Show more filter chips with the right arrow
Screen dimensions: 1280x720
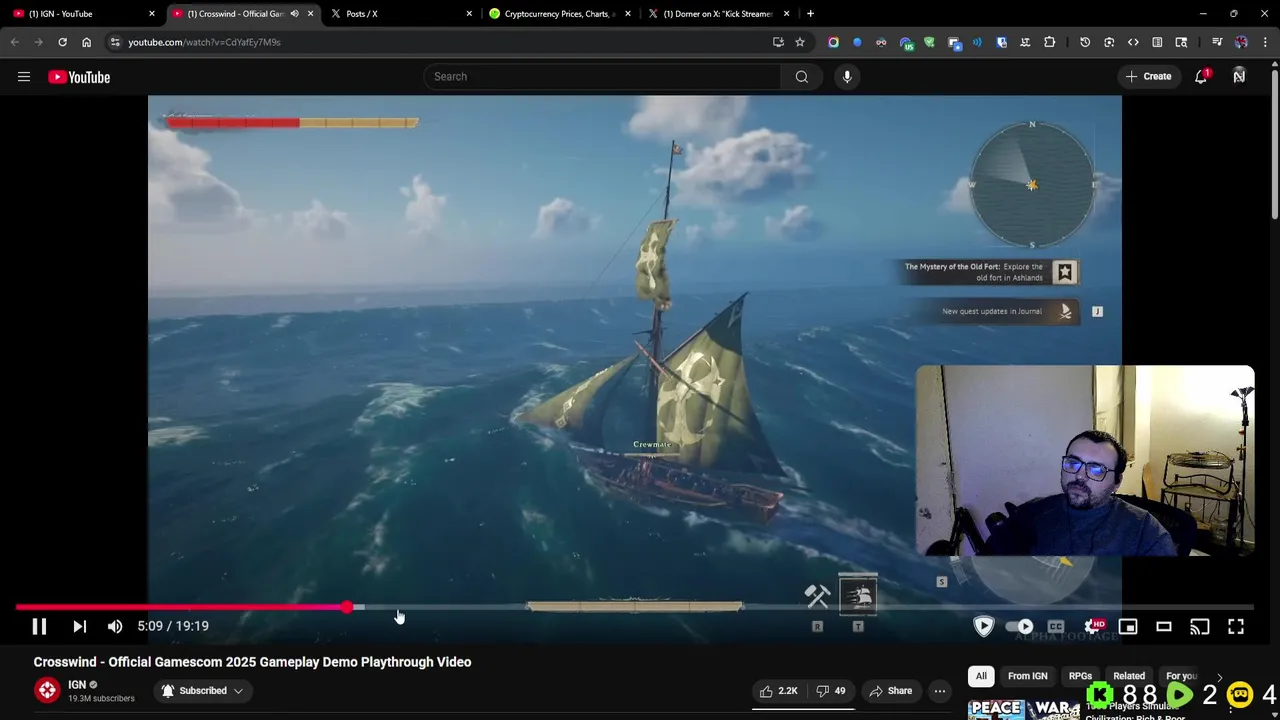(x=1219, y=677)
